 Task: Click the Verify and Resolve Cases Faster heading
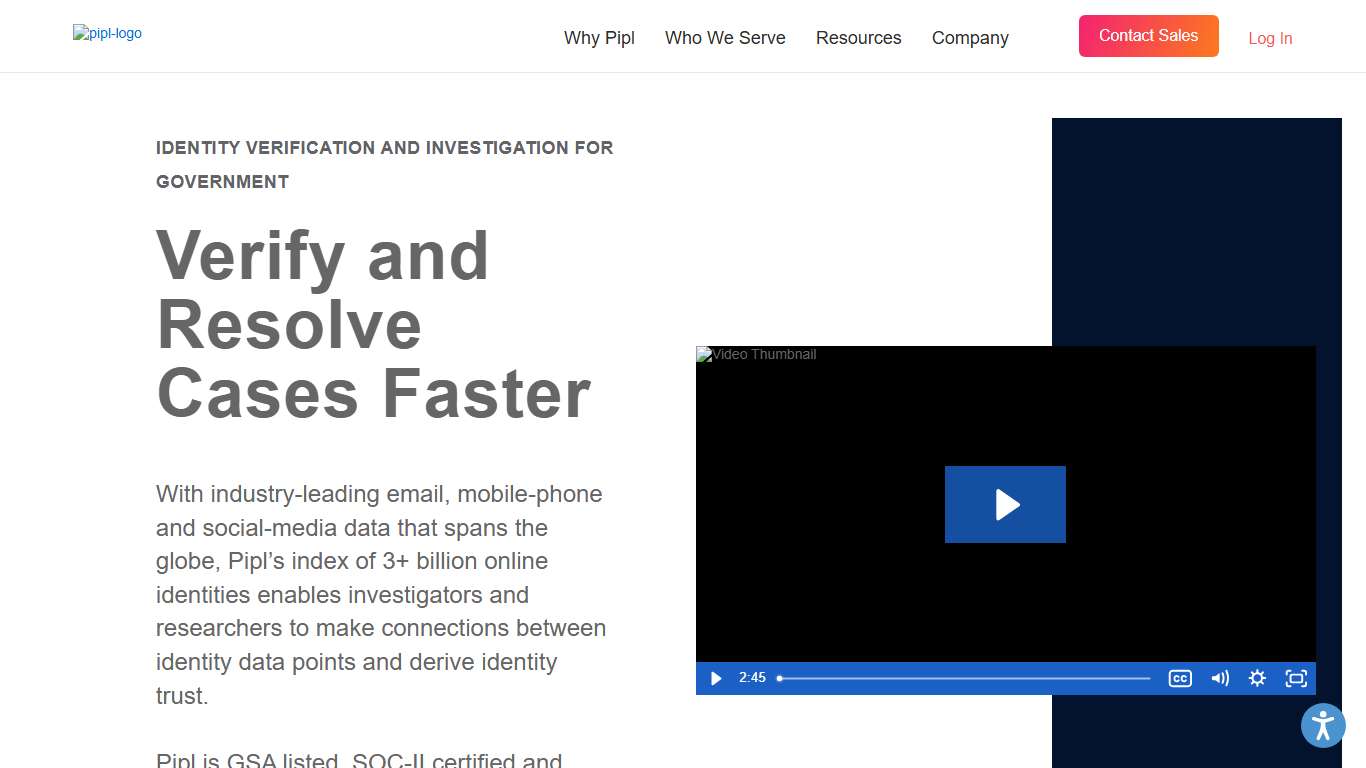[373, 324]
